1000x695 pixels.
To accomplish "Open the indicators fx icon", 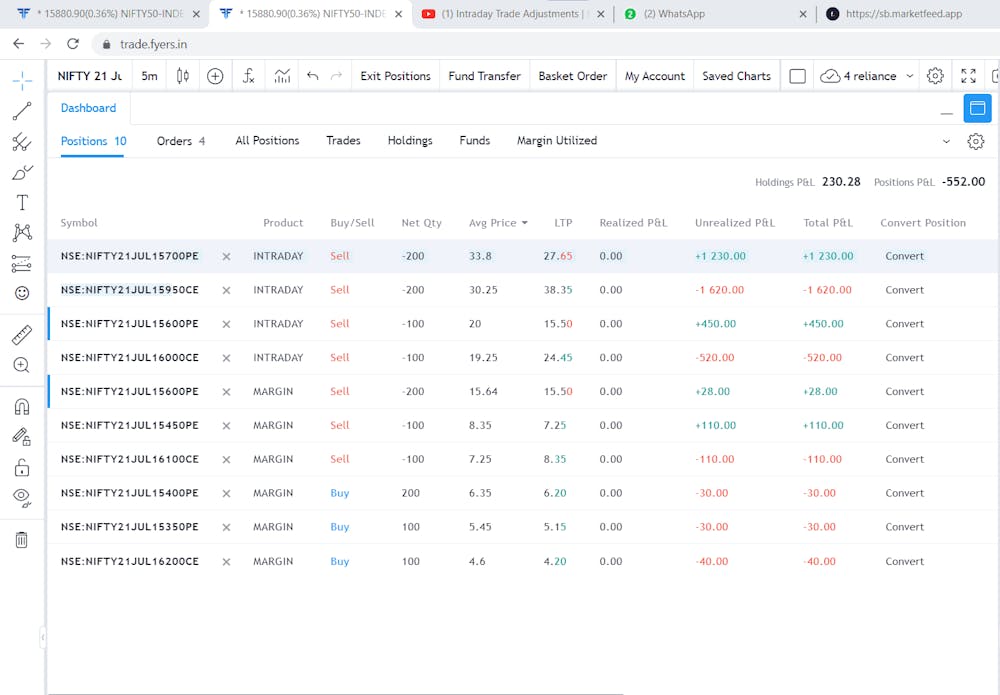I will click(248, 76).
